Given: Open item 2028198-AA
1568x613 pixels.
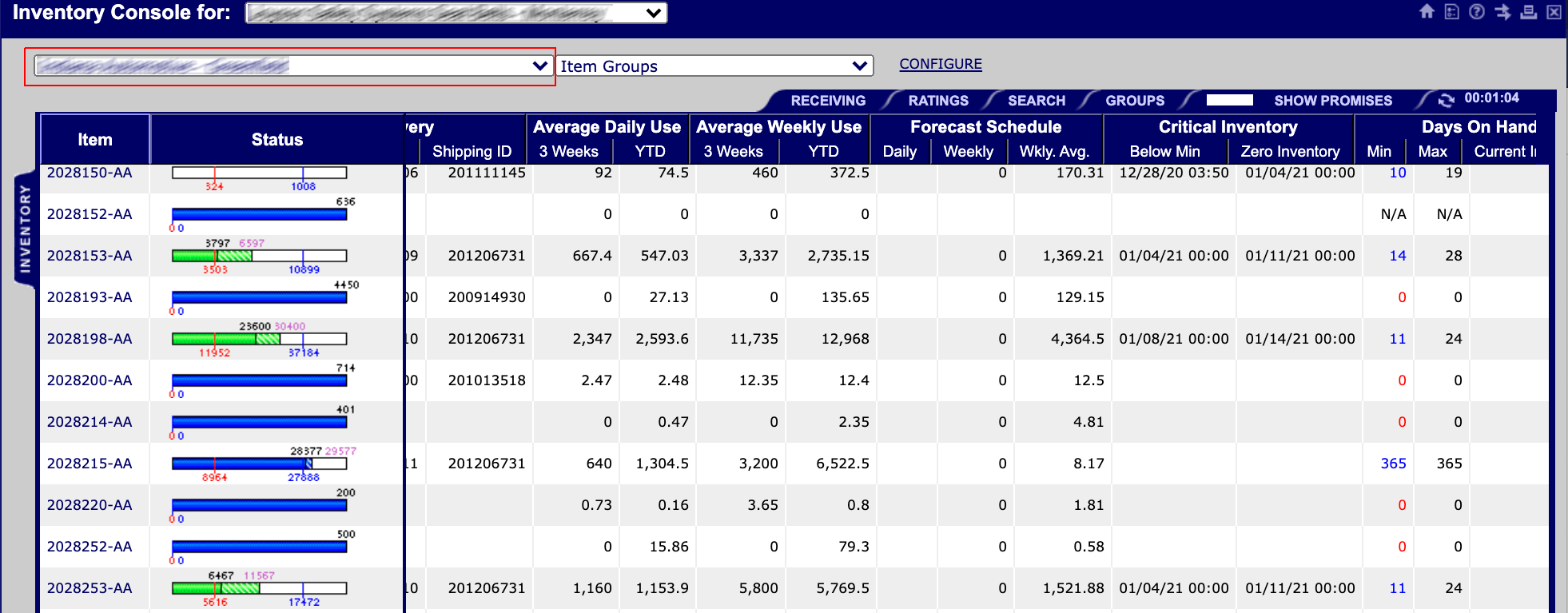Looking at the screenshot, I should click(x=90, y=339).
